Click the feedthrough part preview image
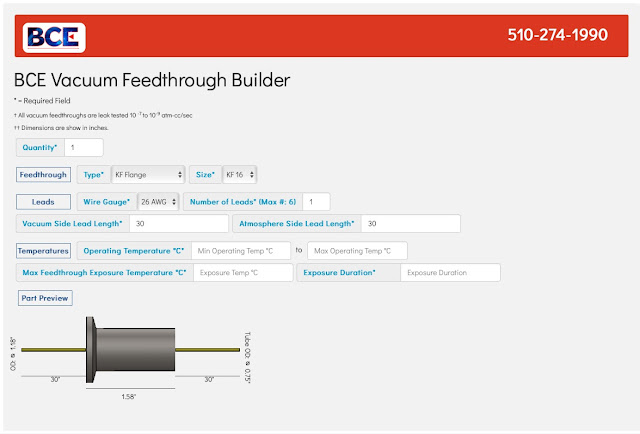 click(131, 350)
